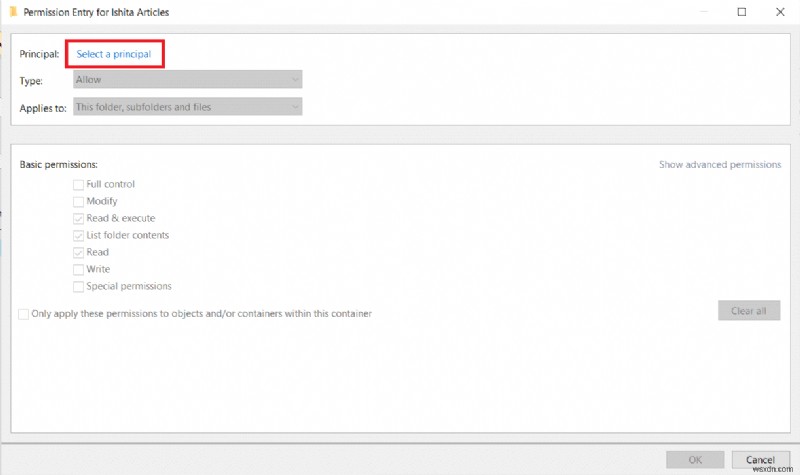This screenshot has width=800, height=475.
Task: Toggle Read & execute checkbox
Action: [x=78, y=218]
